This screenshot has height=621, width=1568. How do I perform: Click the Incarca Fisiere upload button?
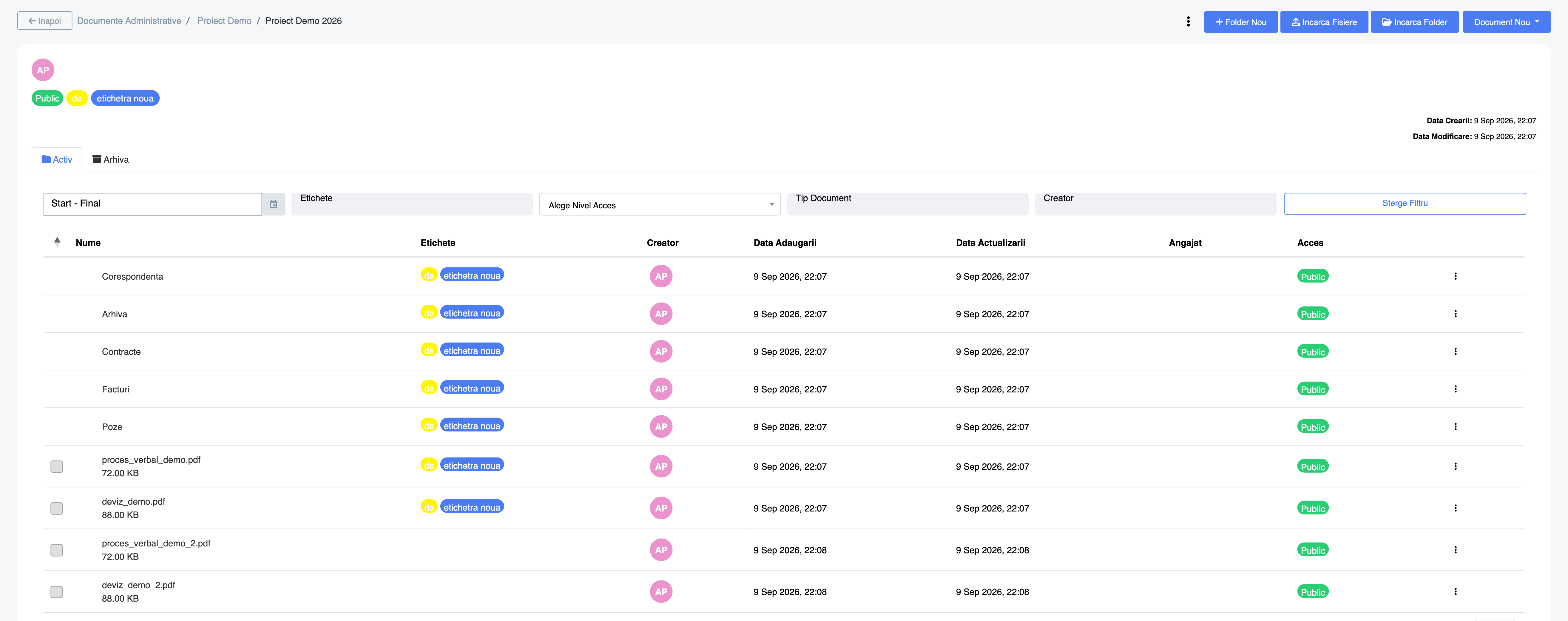click(x=1324, y=22)
